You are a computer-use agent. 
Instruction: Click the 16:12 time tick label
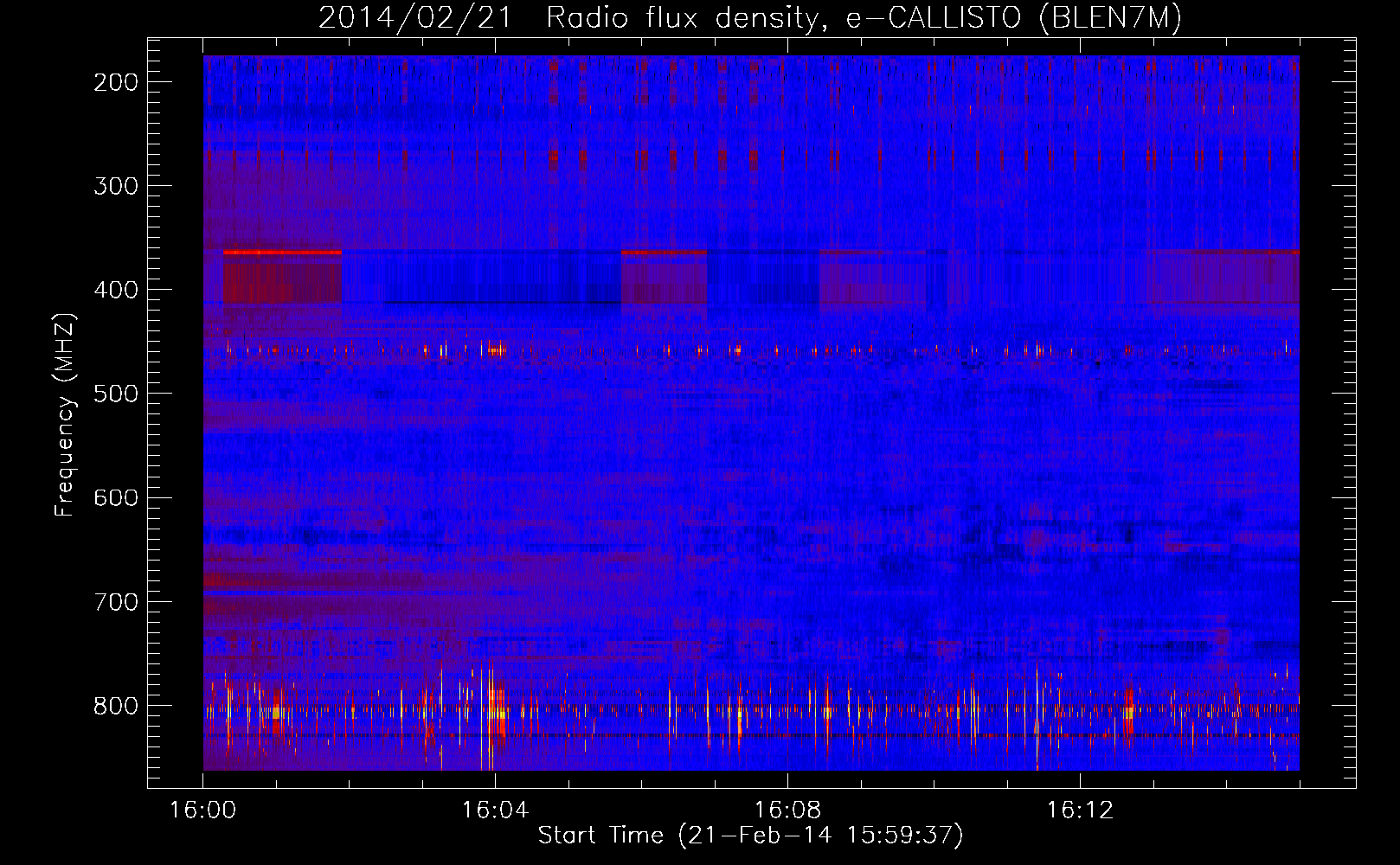[x=1081, y=811]
